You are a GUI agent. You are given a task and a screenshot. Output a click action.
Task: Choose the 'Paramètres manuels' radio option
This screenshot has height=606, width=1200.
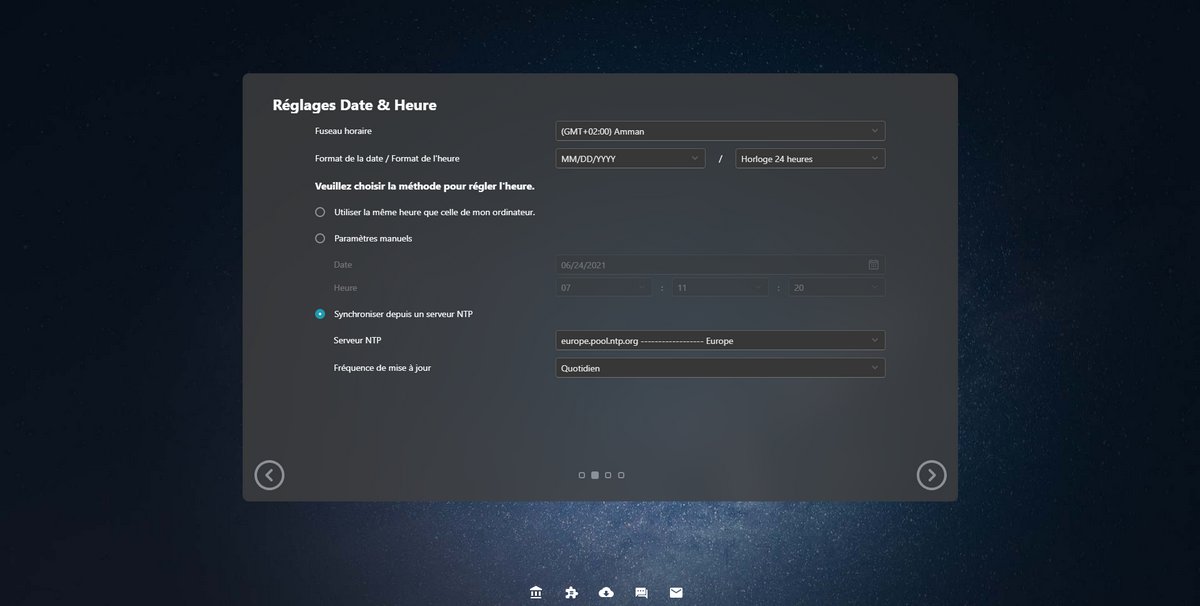coord(320,238)
